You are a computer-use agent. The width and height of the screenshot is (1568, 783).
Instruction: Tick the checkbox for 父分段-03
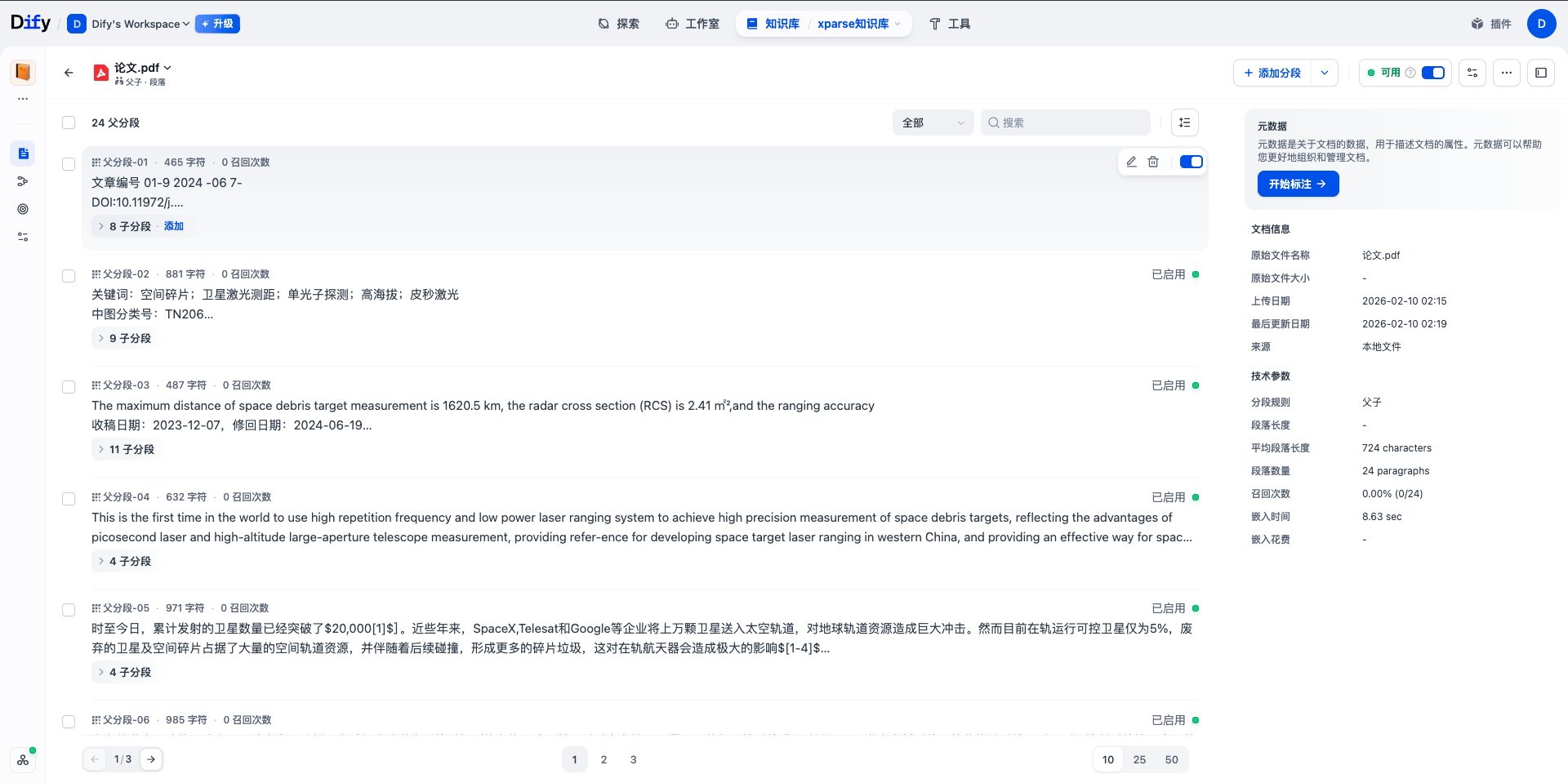pyautogui.click(x=69, y=387)
